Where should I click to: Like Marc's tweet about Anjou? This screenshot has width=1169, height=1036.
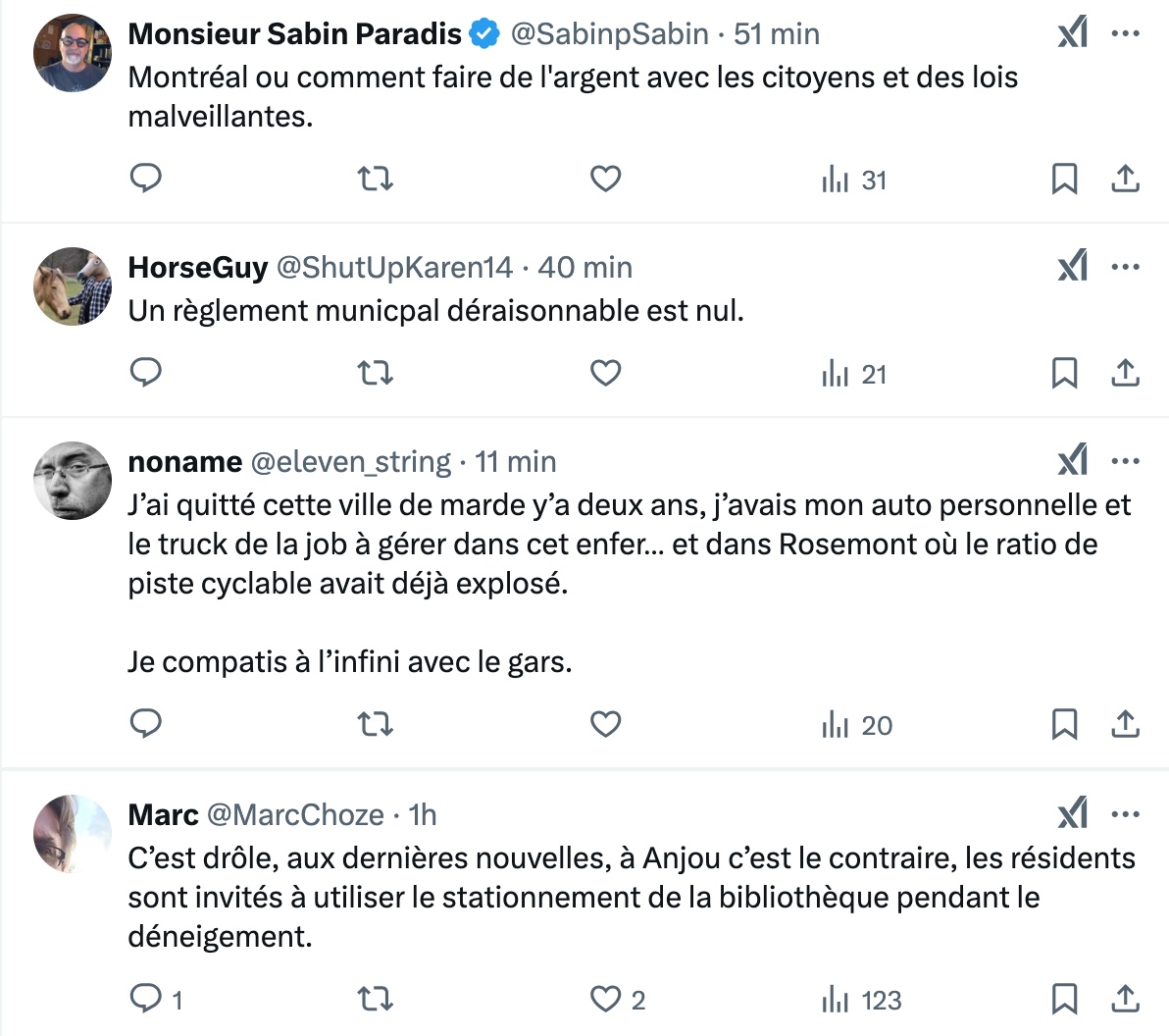pos(617,999)
